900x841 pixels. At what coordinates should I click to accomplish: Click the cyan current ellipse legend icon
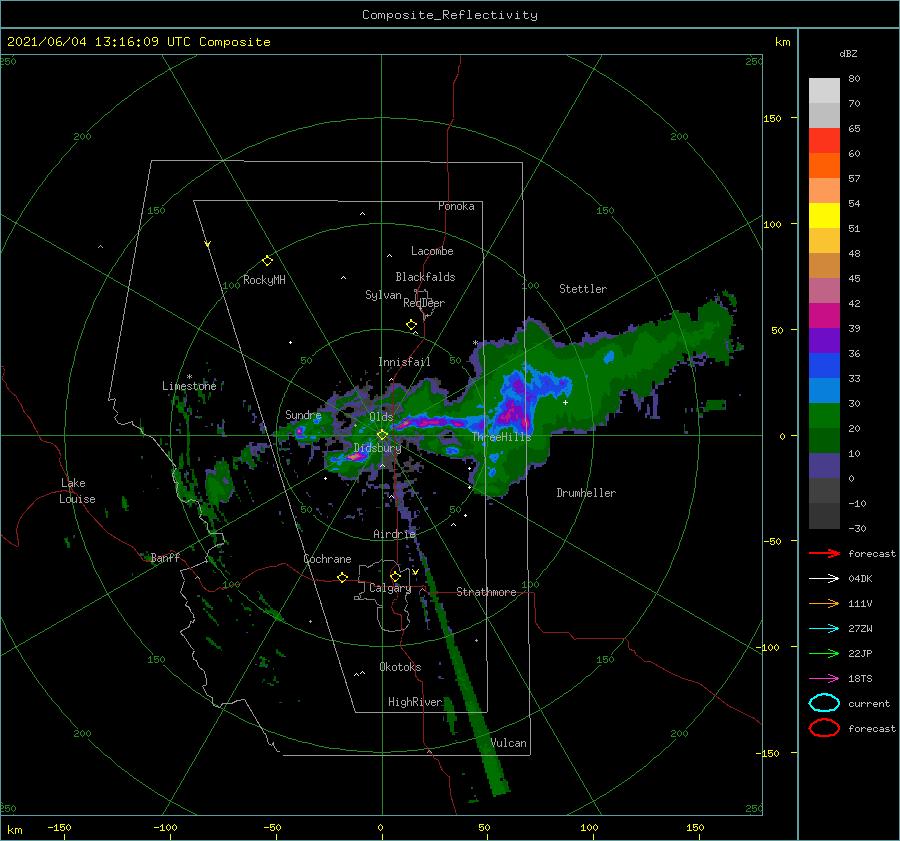coord(824,703)
